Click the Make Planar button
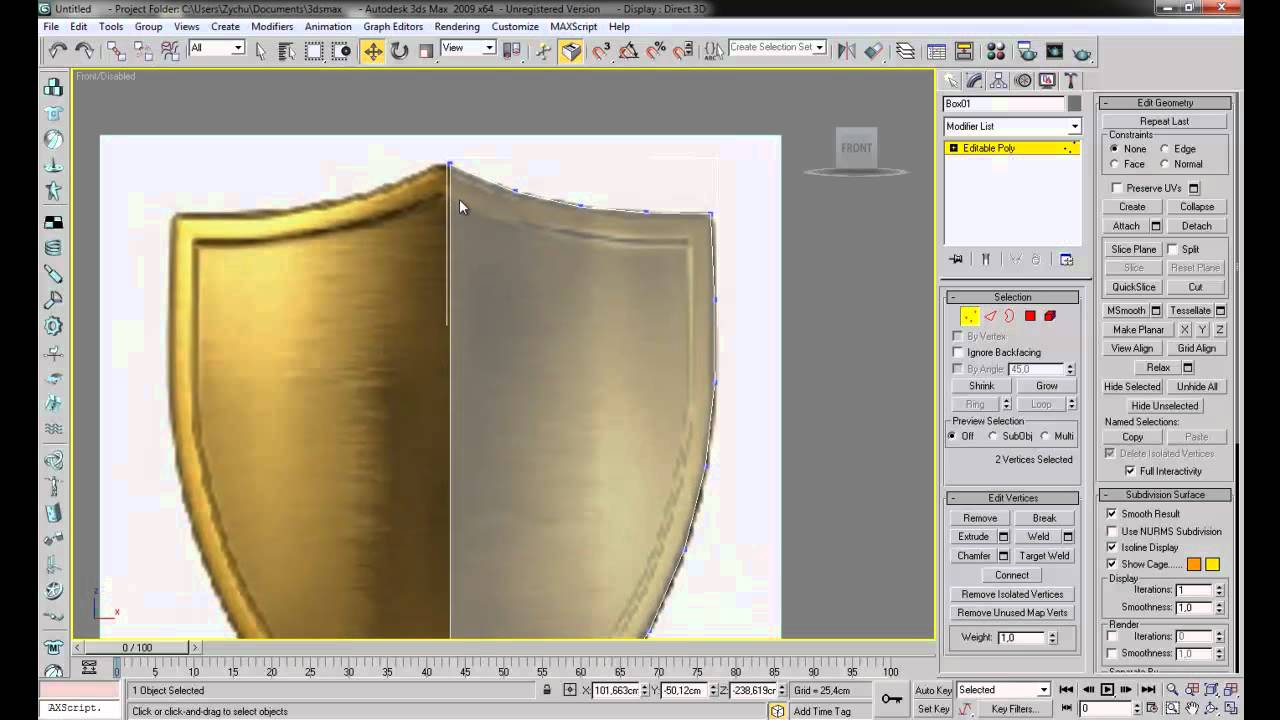 tap(1138, 330)
